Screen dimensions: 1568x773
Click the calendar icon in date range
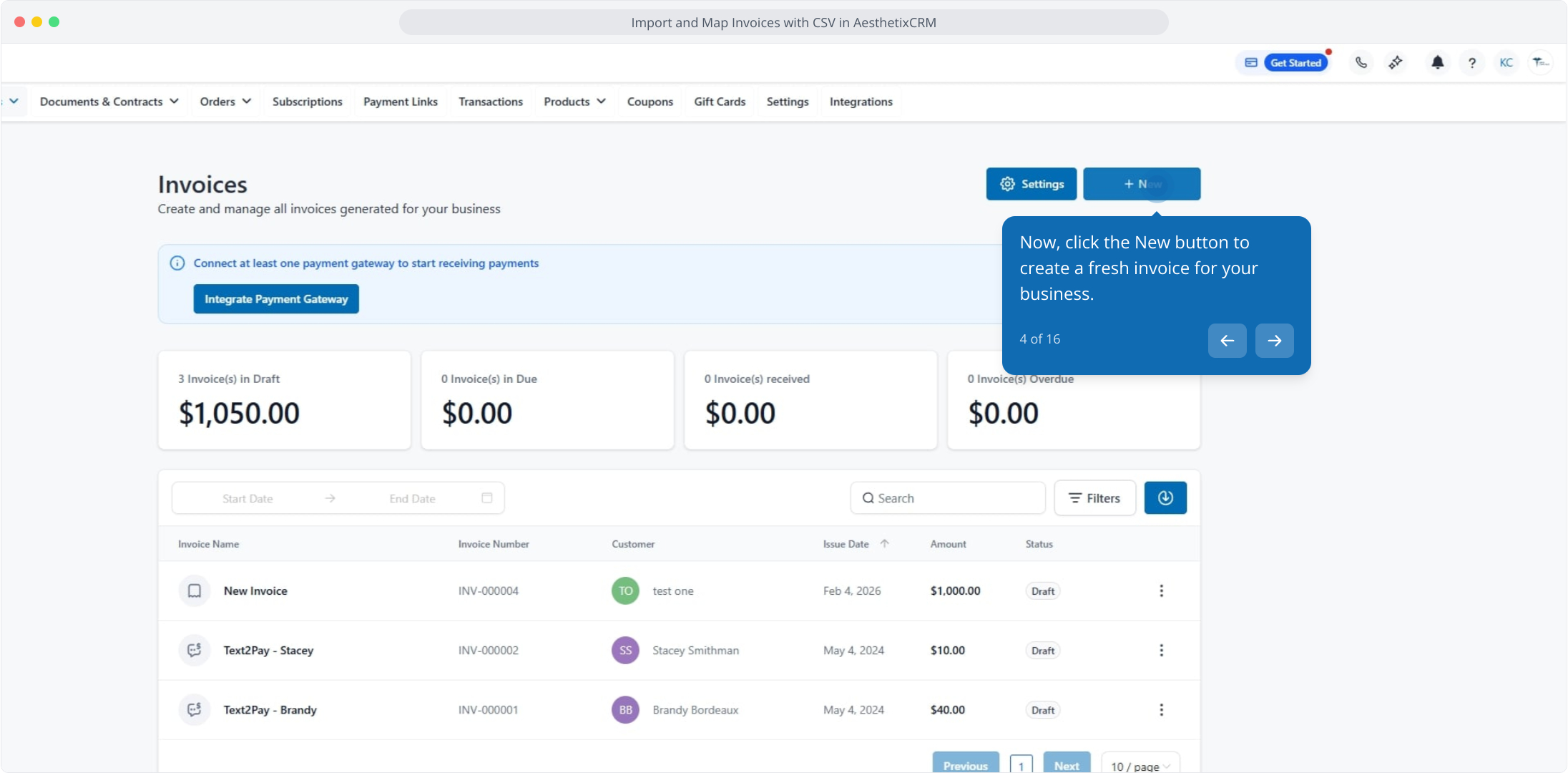tap(487, 498)
